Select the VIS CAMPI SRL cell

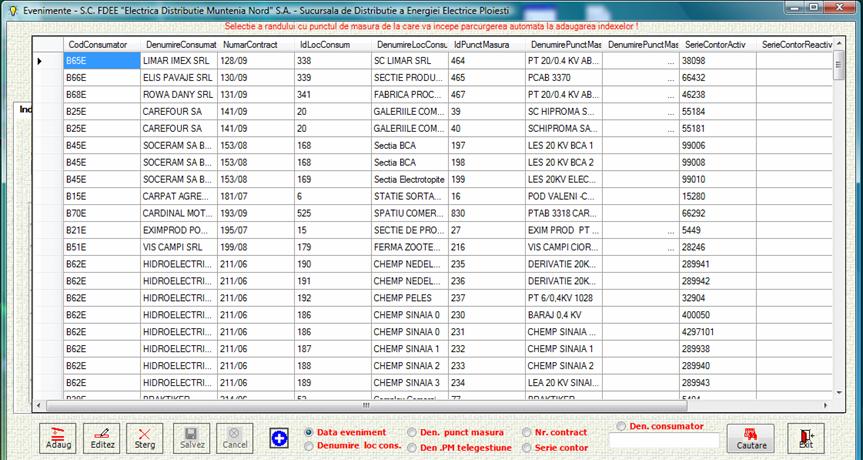point(179,247)
